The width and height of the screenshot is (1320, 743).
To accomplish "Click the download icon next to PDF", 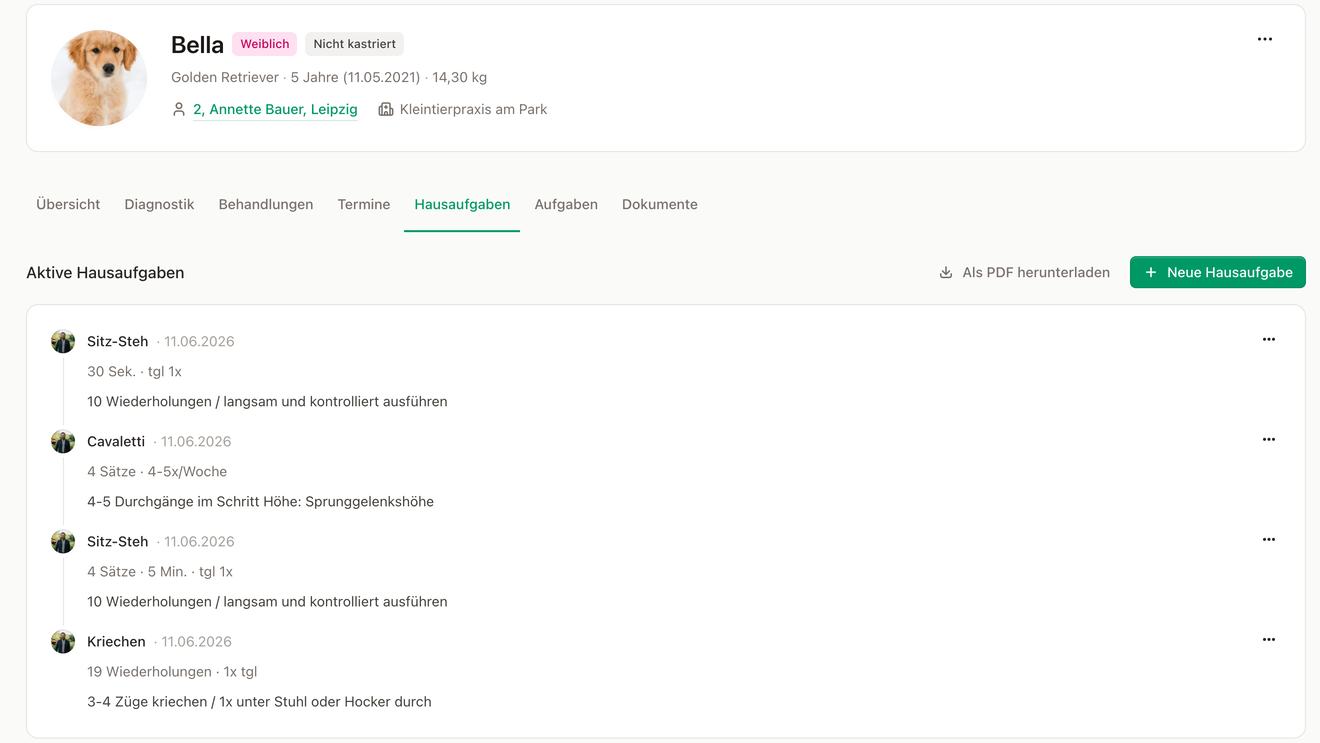I will [946, 272].
